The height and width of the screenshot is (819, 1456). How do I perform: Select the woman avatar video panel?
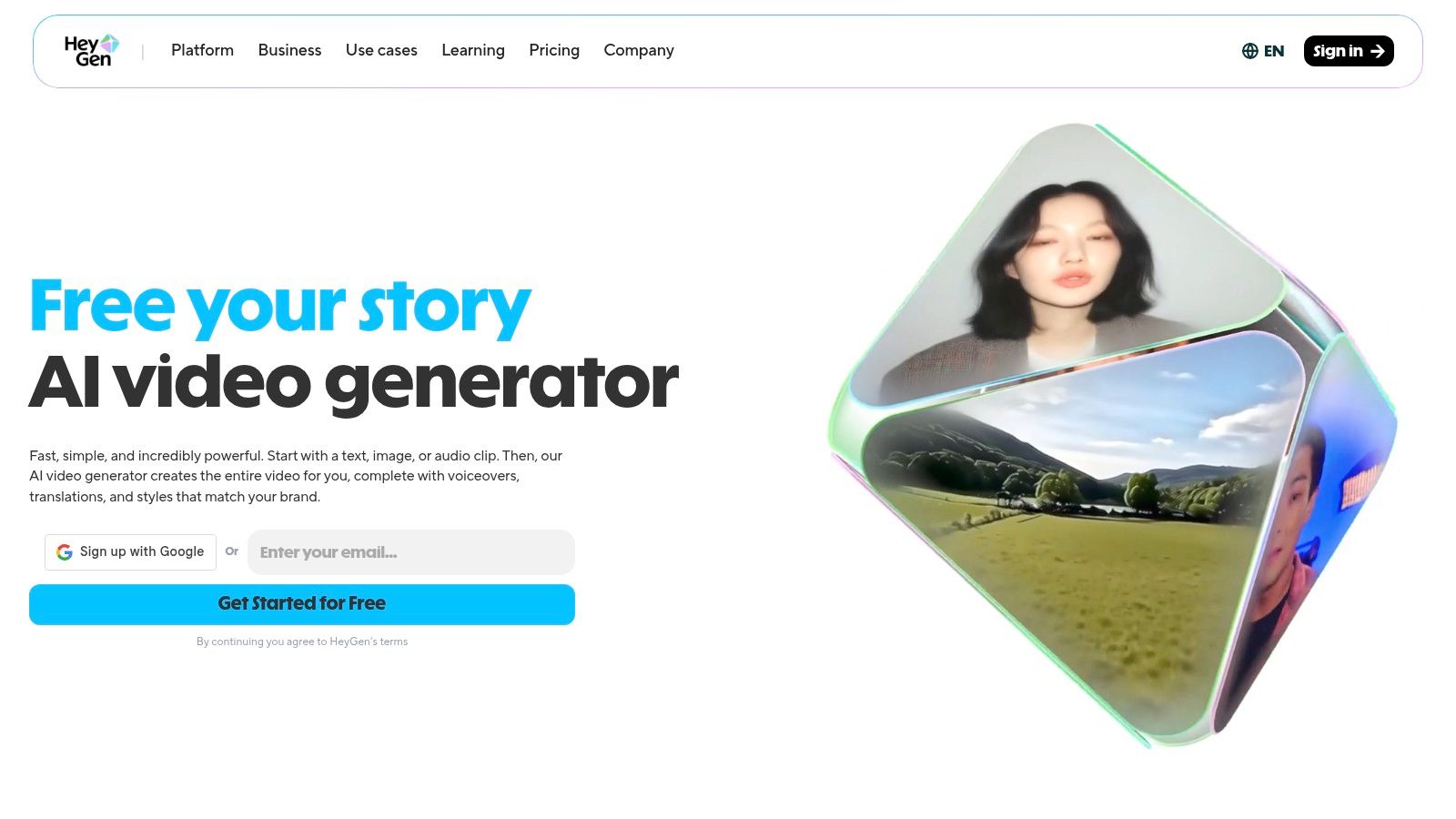(1065, 264)
